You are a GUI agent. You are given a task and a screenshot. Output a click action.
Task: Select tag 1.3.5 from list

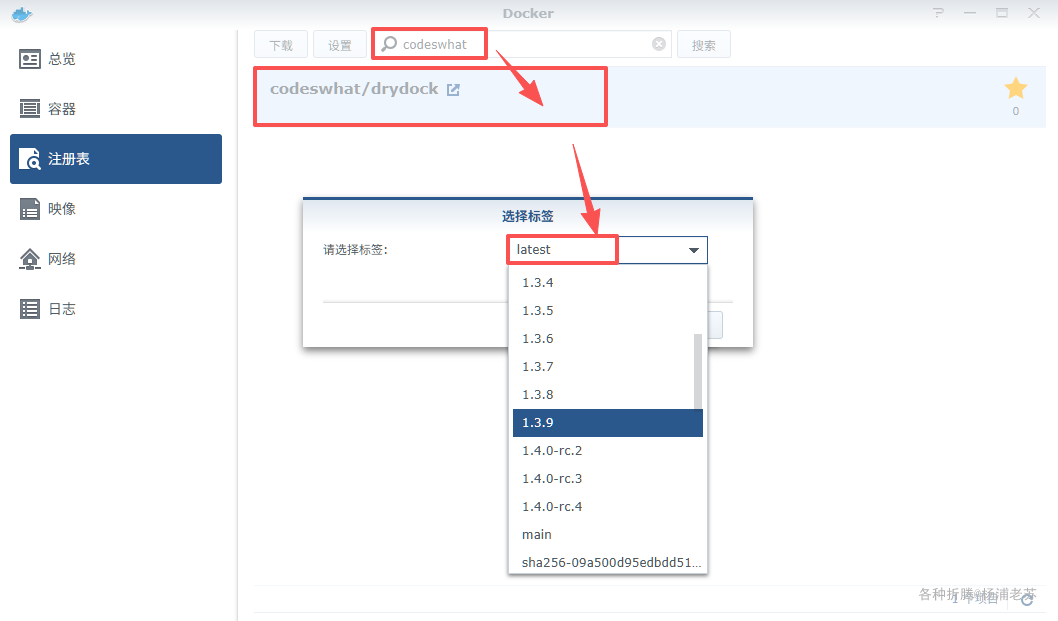tap(607, 310)
